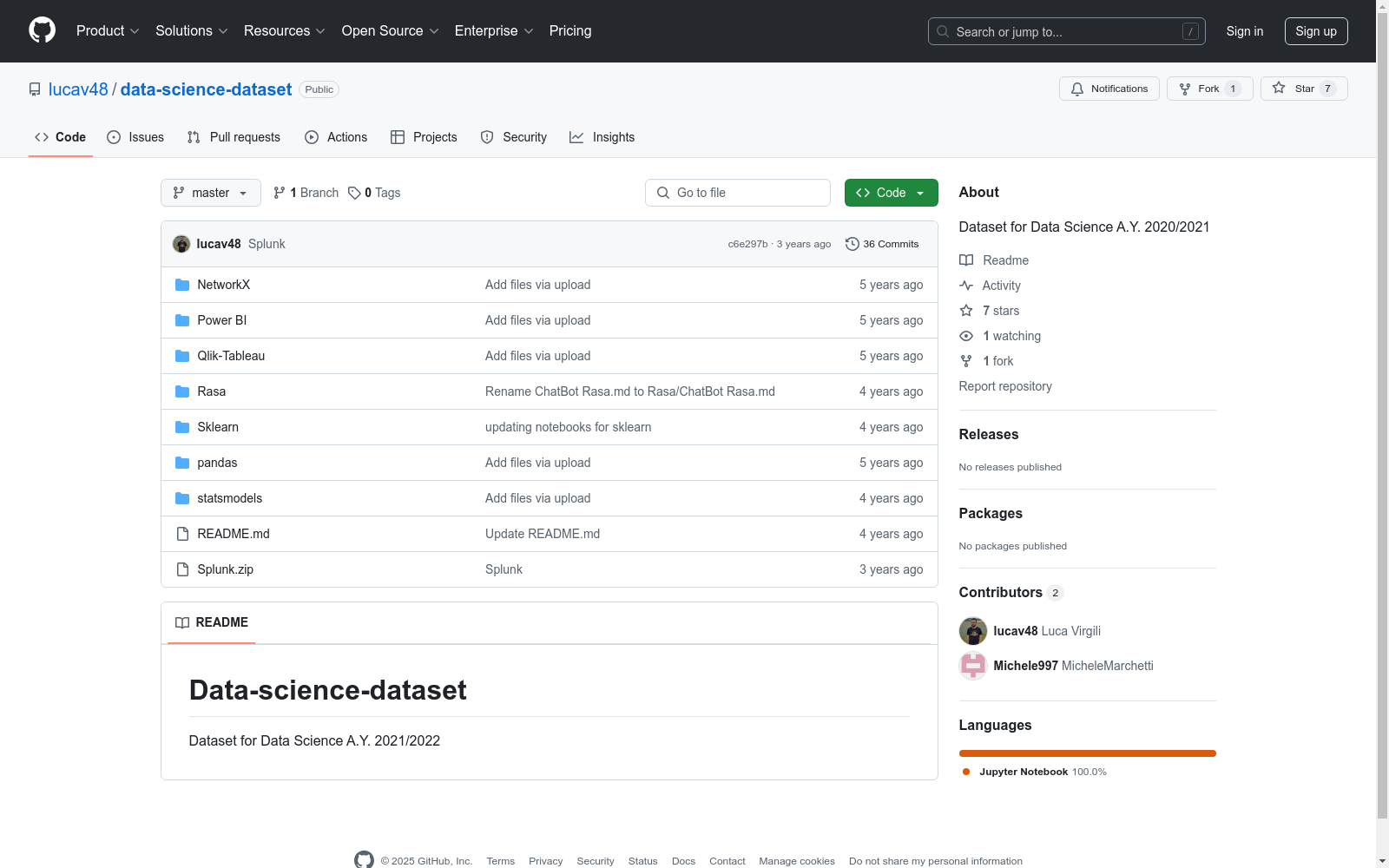Click the search magnifier icon in header
This screenshot has width=1389, height=868.
coord(943,31)
